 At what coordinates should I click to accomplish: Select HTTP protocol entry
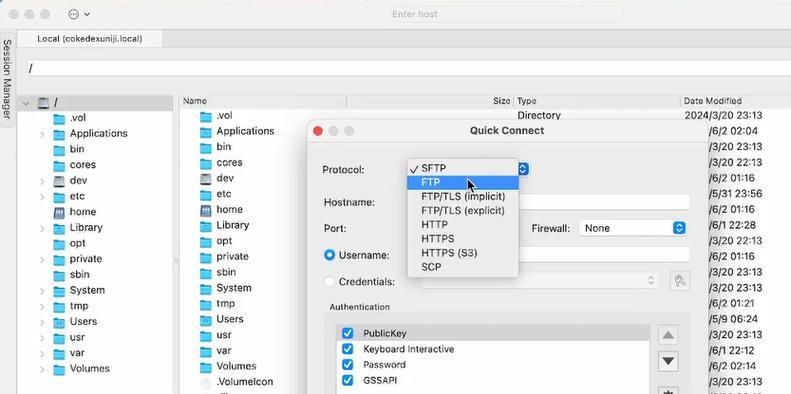463,224
